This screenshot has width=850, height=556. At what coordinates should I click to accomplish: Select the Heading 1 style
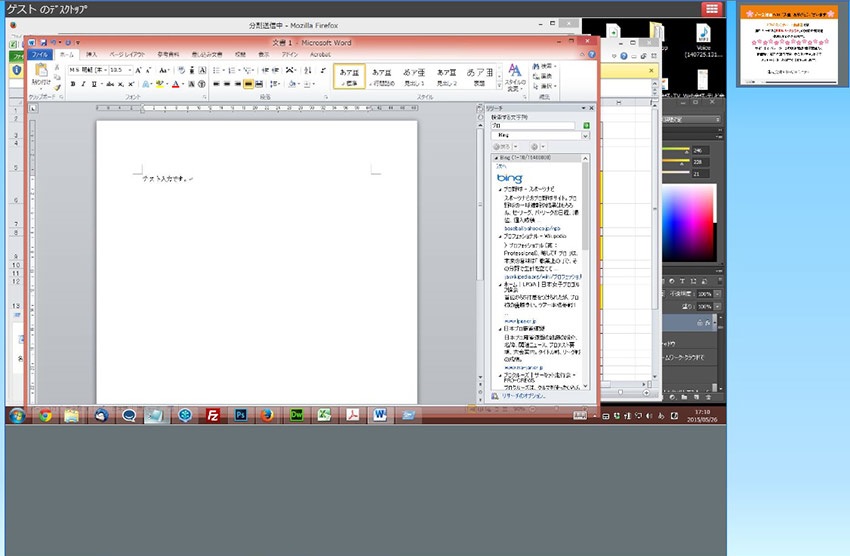414,76
